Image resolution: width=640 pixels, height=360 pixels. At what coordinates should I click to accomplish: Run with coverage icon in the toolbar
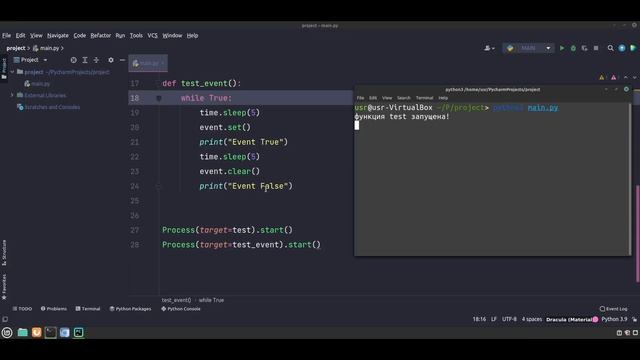click(x=584, y=48)
